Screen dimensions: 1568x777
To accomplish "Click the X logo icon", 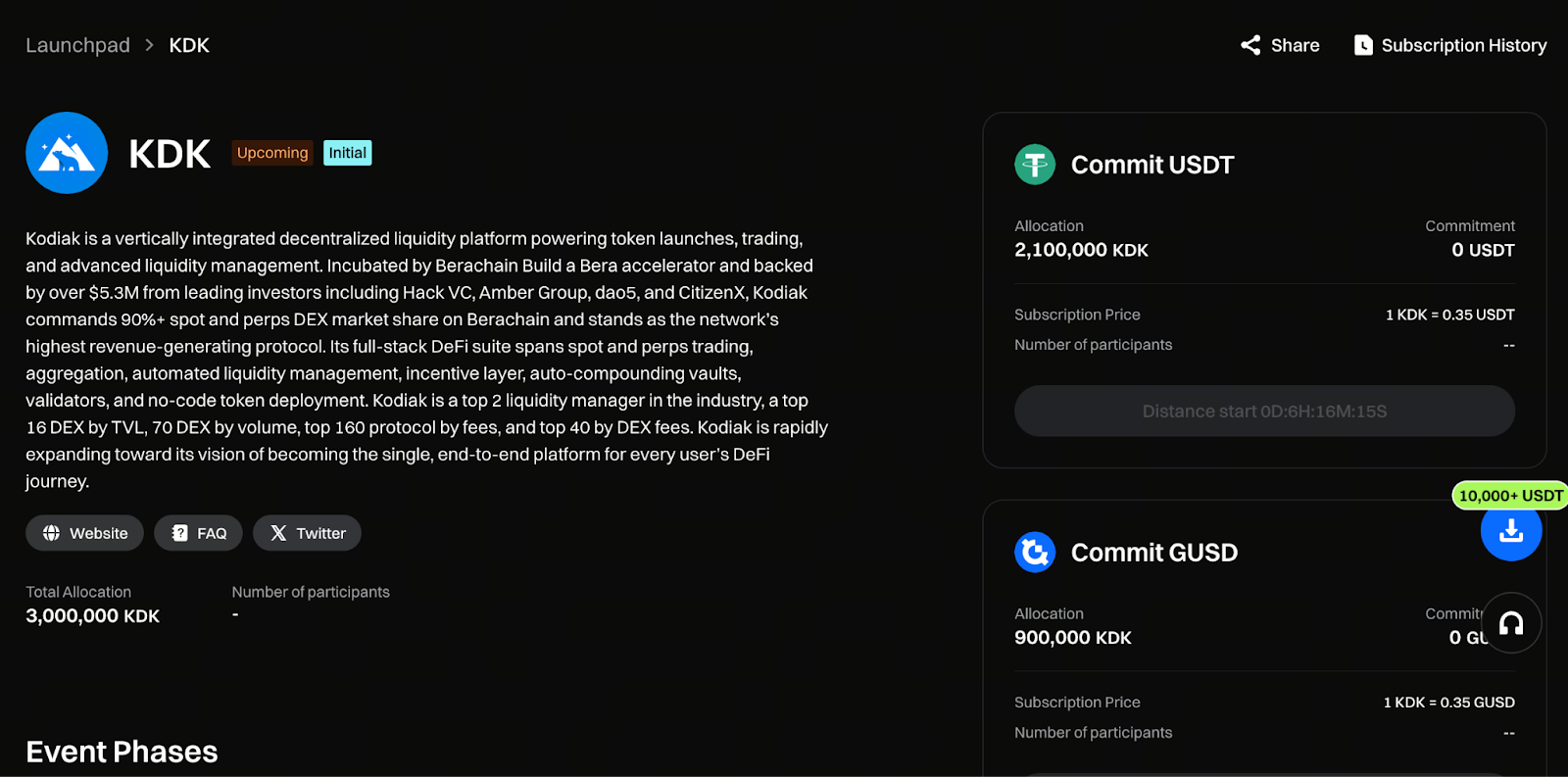I will 278,533.
